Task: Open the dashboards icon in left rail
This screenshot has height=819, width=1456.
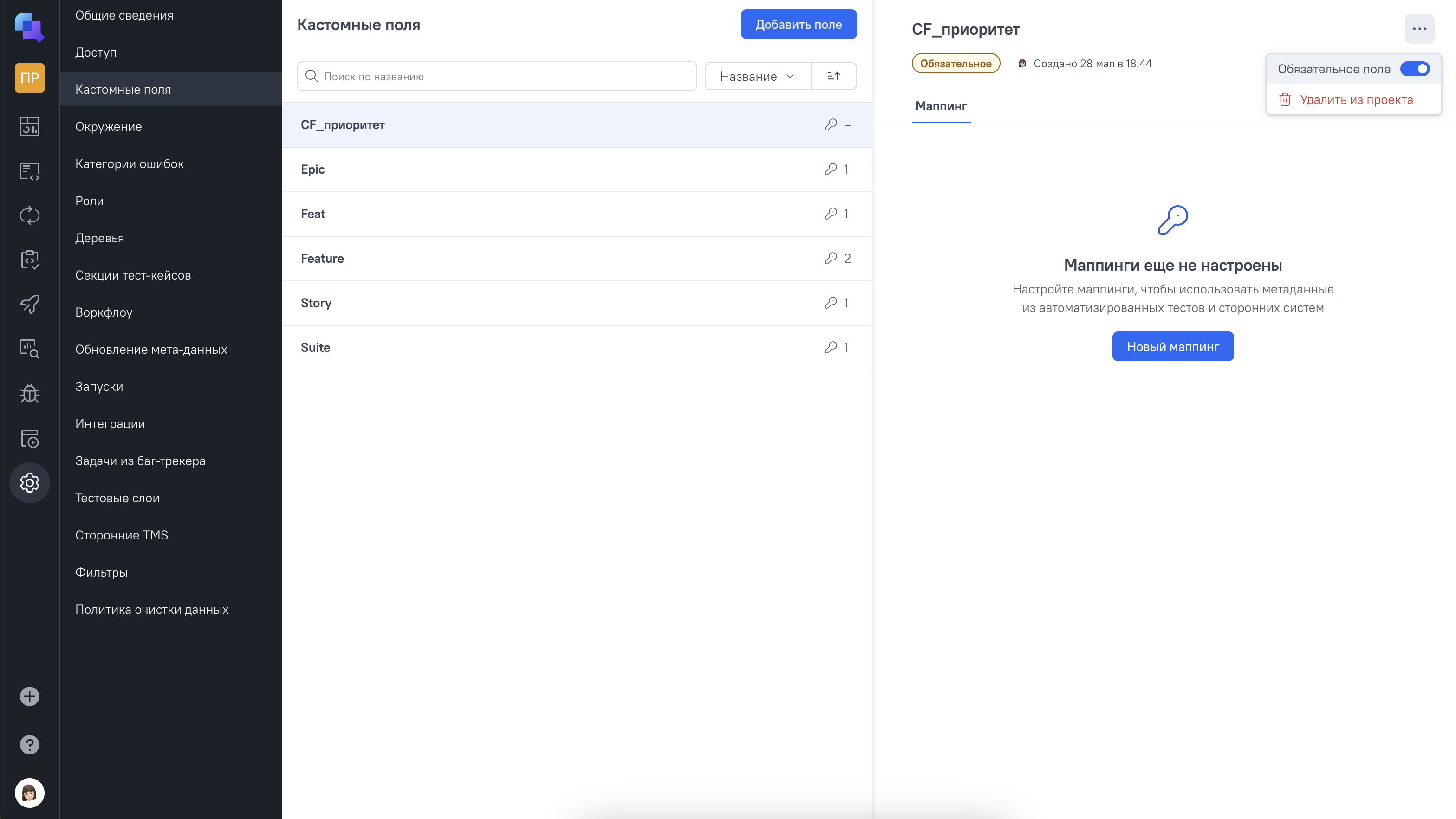Action: [x=29, y=126]
